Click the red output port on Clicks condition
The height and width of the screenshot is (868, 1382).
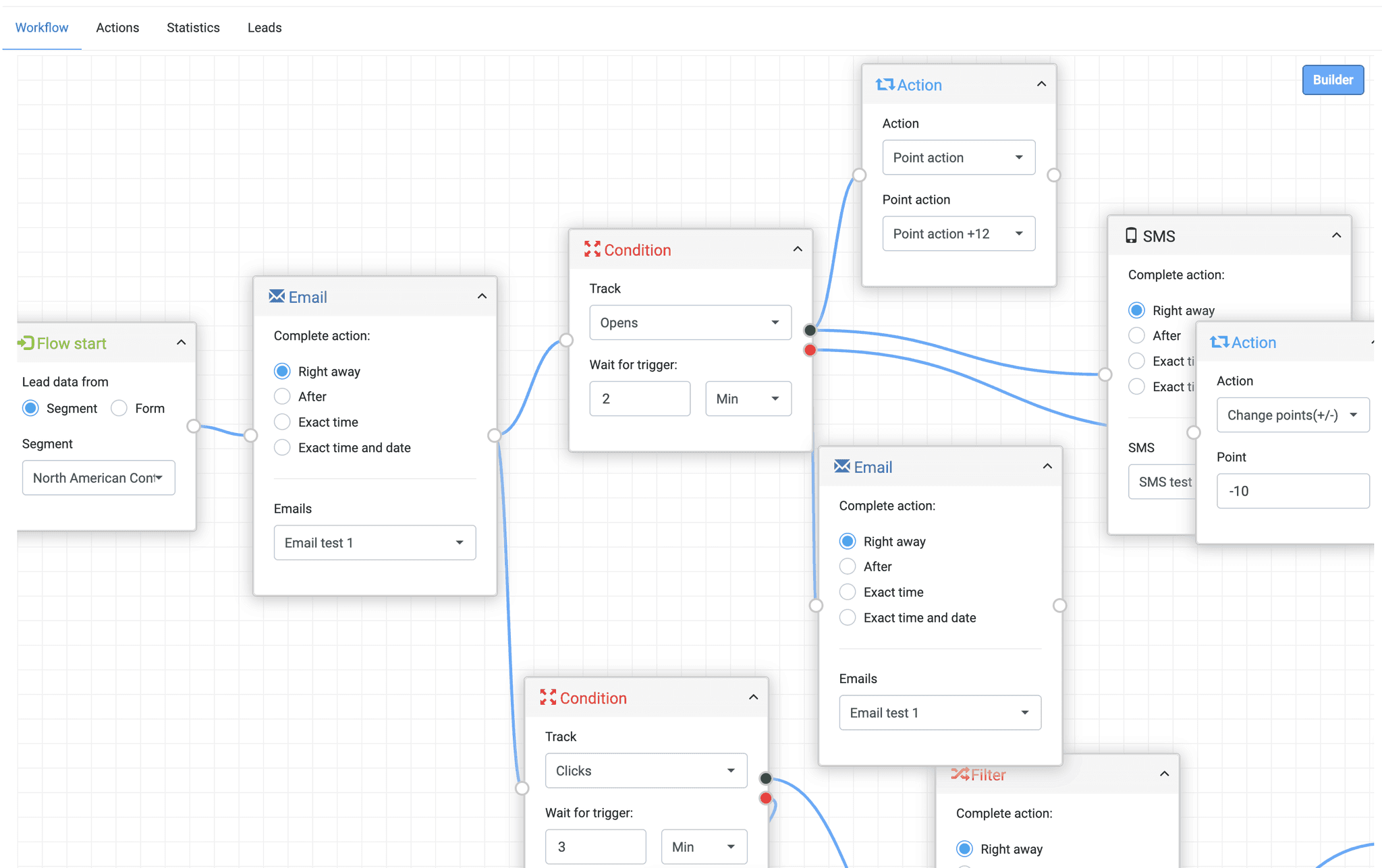point(765,798)
